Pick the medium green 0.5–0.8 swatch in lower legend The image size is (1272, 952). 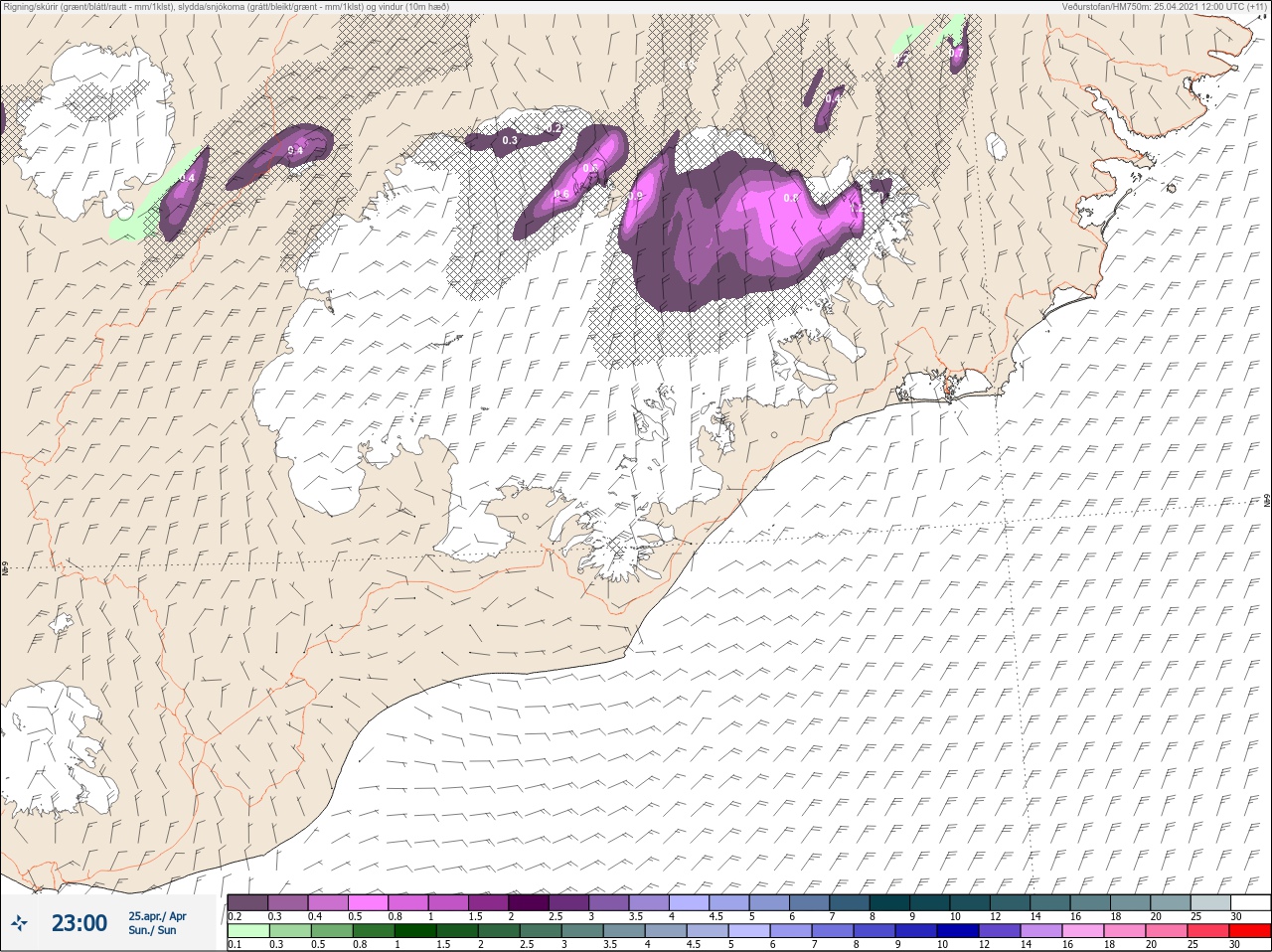pyautogui.click(x=332, y=931)
